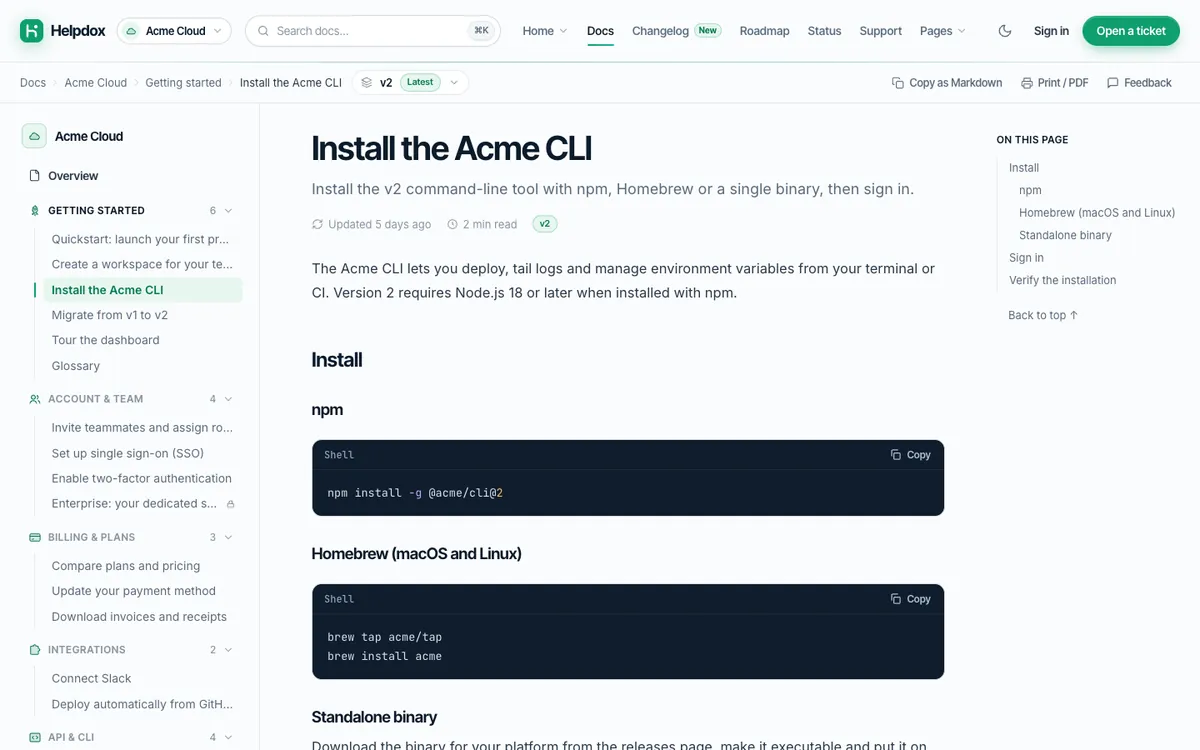Click the Copy as Markdown icon
Image resolution: width=1200 pixels, height=750 pixels.
tap(898, 83)
